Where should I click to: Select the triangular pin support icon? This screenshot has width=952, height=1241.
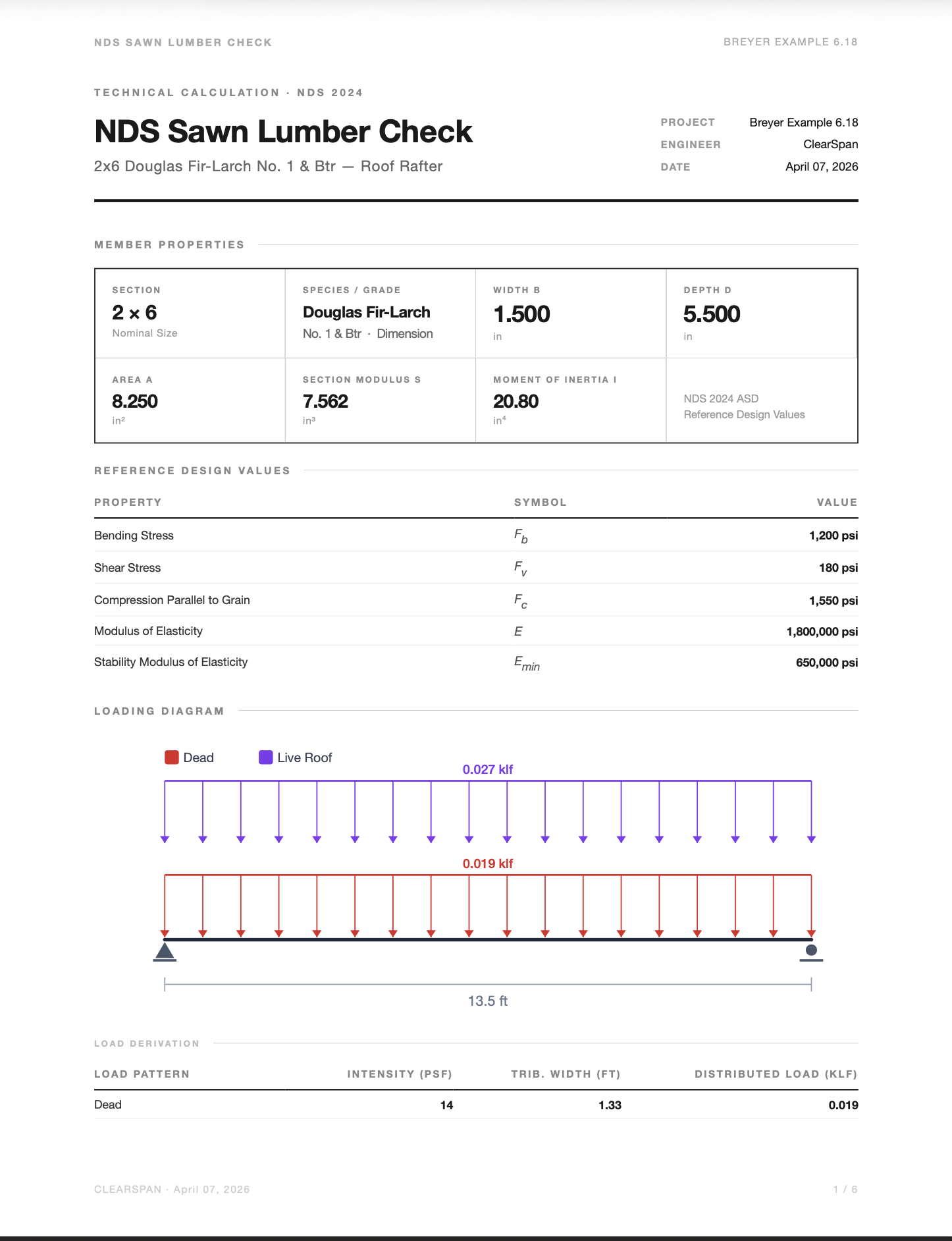165,952
